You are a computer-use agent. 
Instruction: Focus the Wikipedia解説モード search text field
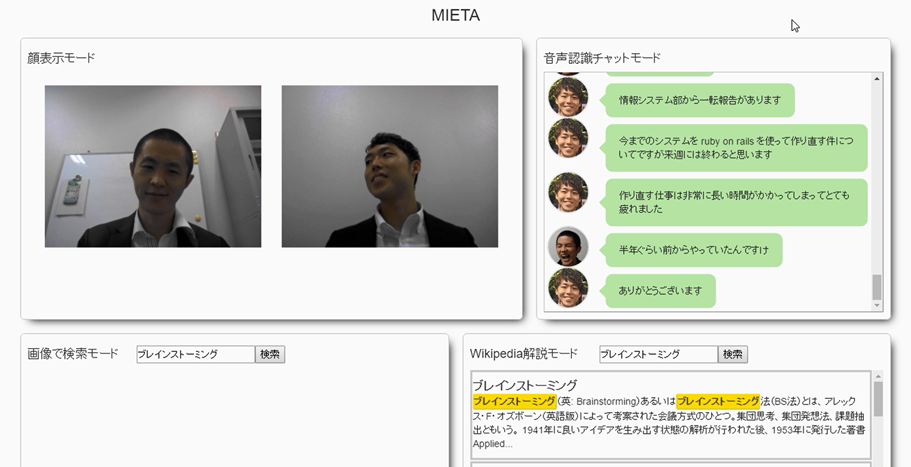point(658,354)
